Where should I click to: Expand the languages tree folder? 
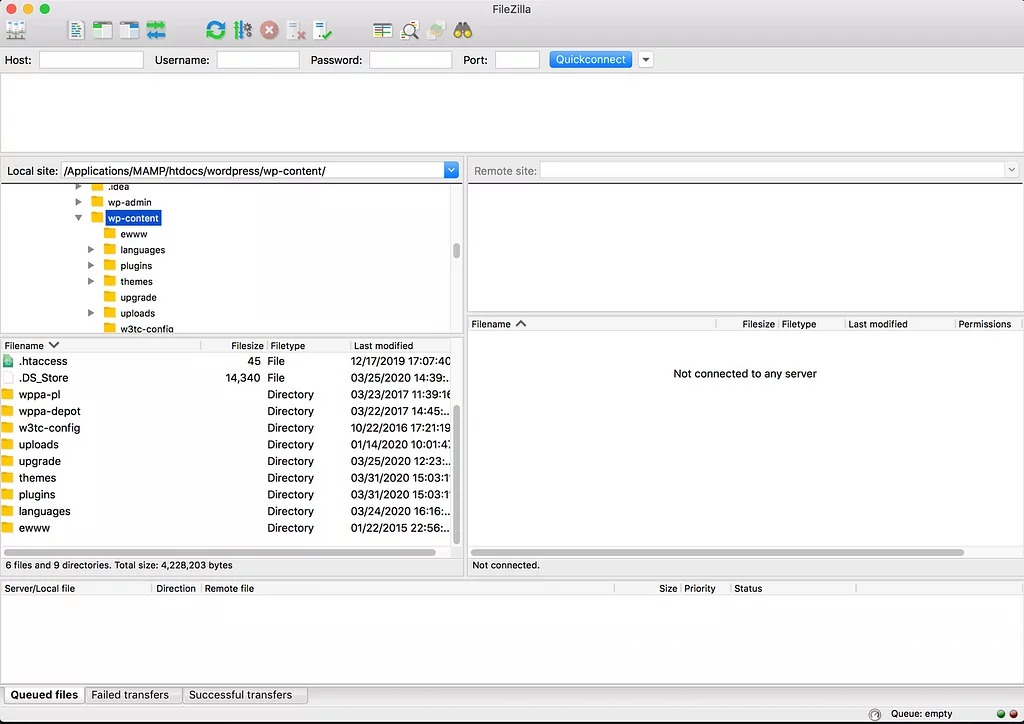pos(91,249)
